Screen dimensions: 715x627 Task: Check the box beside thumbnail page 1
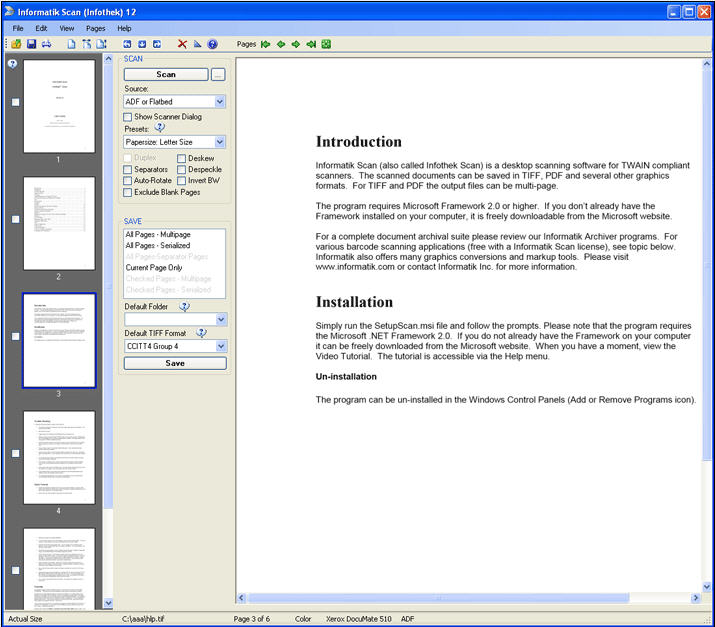click(16, 102)
